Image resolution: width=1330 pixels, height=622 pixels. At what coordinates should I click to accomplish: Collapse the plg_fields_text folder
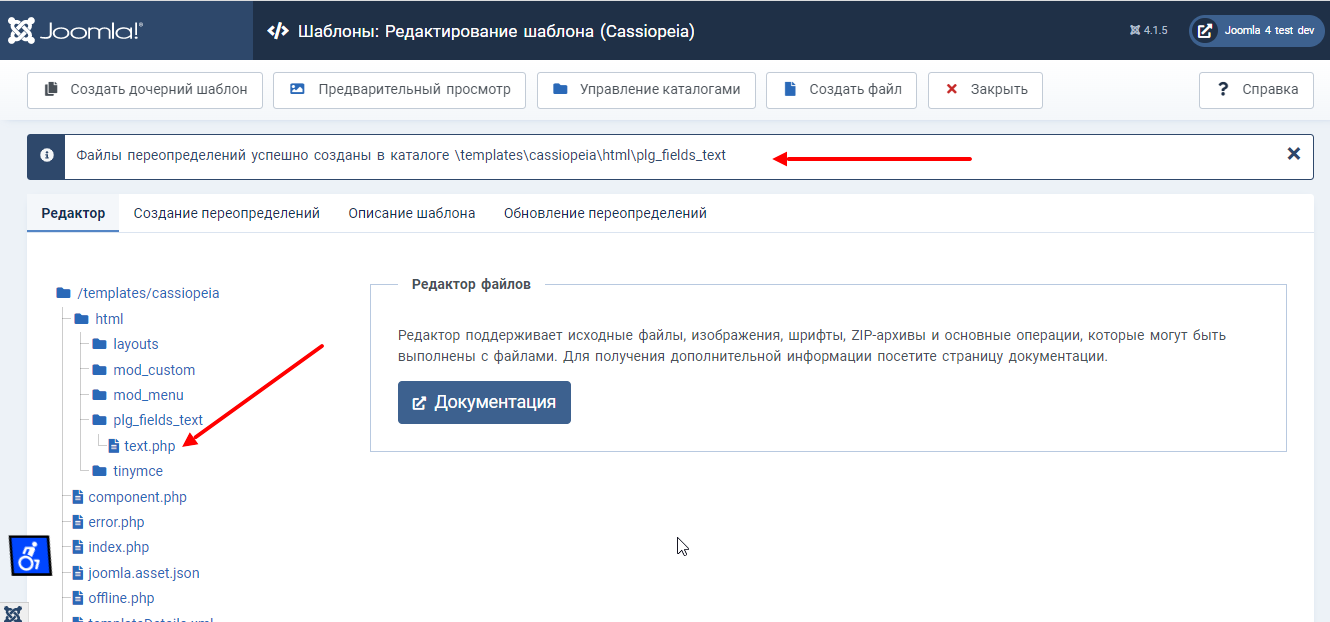[158, 420]
